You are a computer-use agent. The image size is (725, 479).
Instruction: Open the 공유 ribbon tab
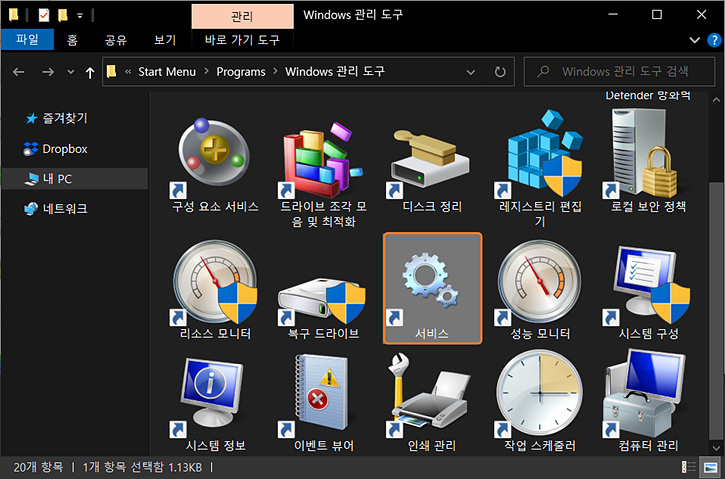[x=116, y=40]
